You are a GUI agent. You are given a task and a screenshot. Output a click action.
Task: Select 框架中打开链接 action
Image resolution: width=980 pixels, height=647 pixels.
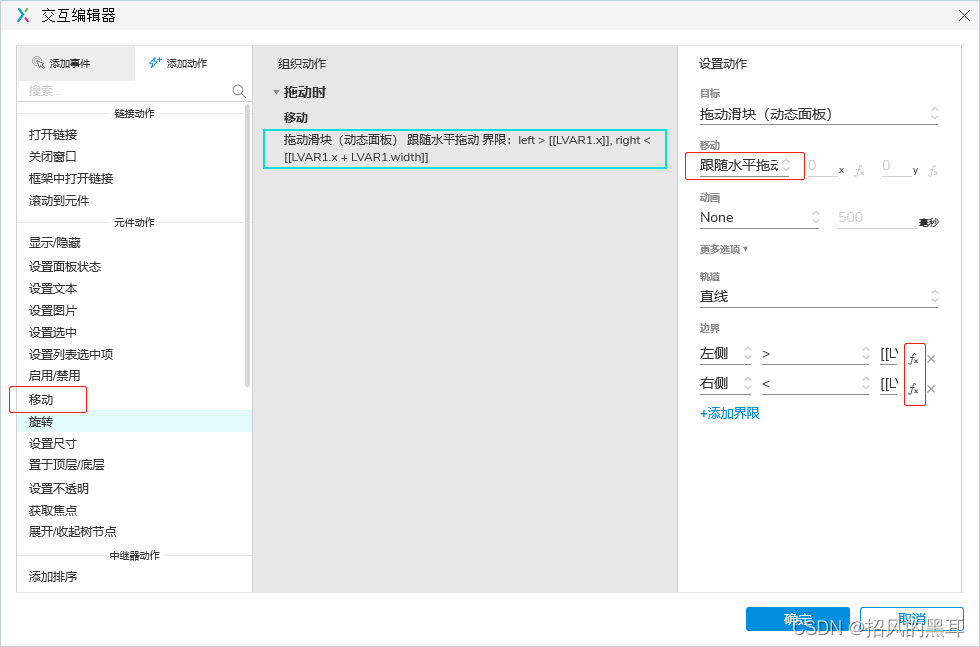71,178
